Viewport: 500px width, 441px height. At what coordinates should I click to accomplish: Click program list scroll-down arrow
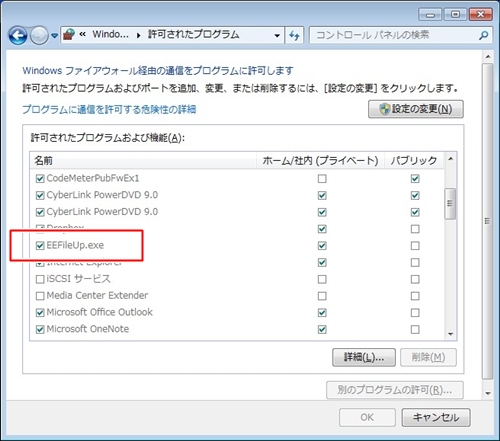(451, 334)
